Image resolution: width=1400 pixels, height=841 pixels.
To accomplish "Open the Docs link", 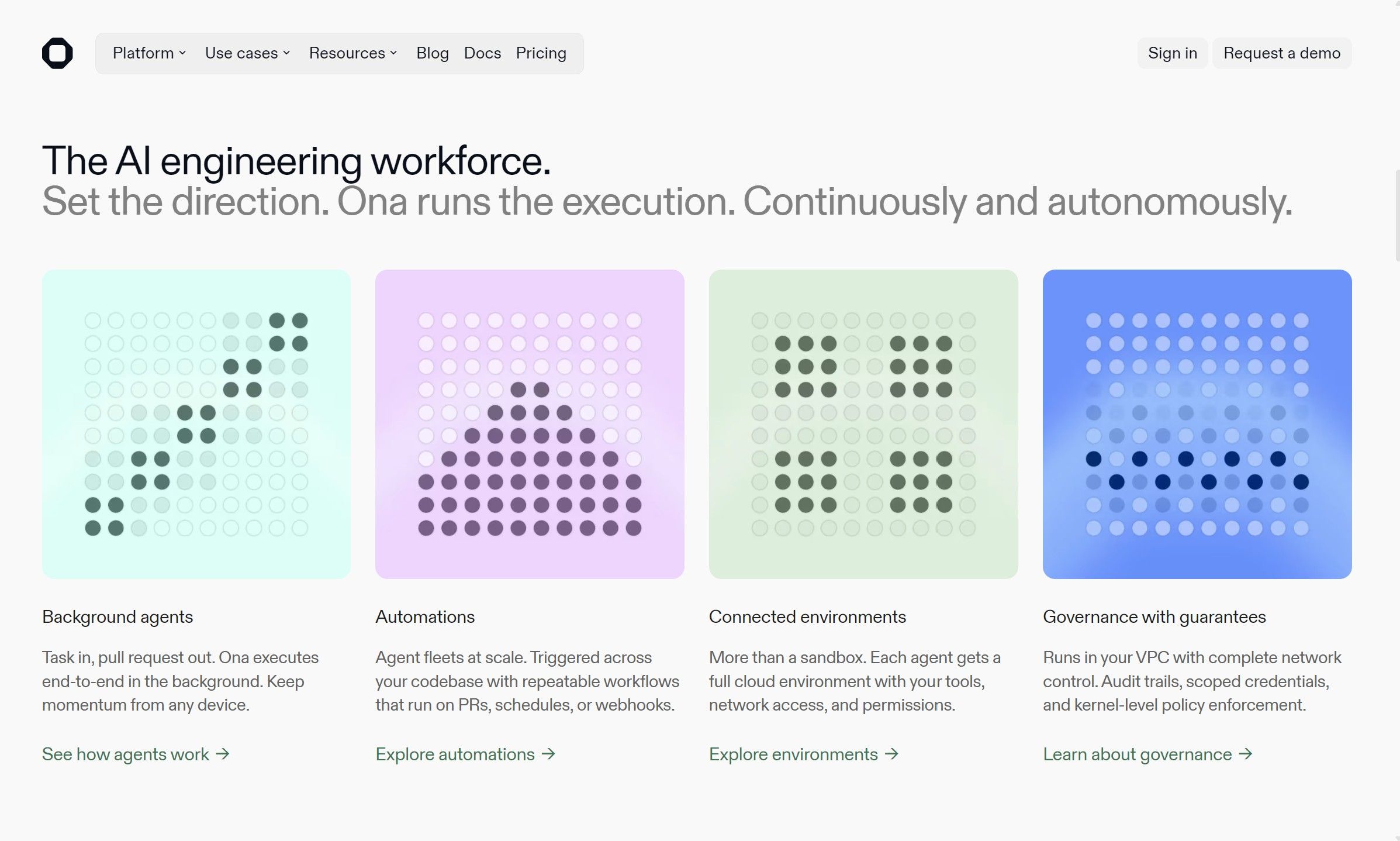I will point(482,53).
